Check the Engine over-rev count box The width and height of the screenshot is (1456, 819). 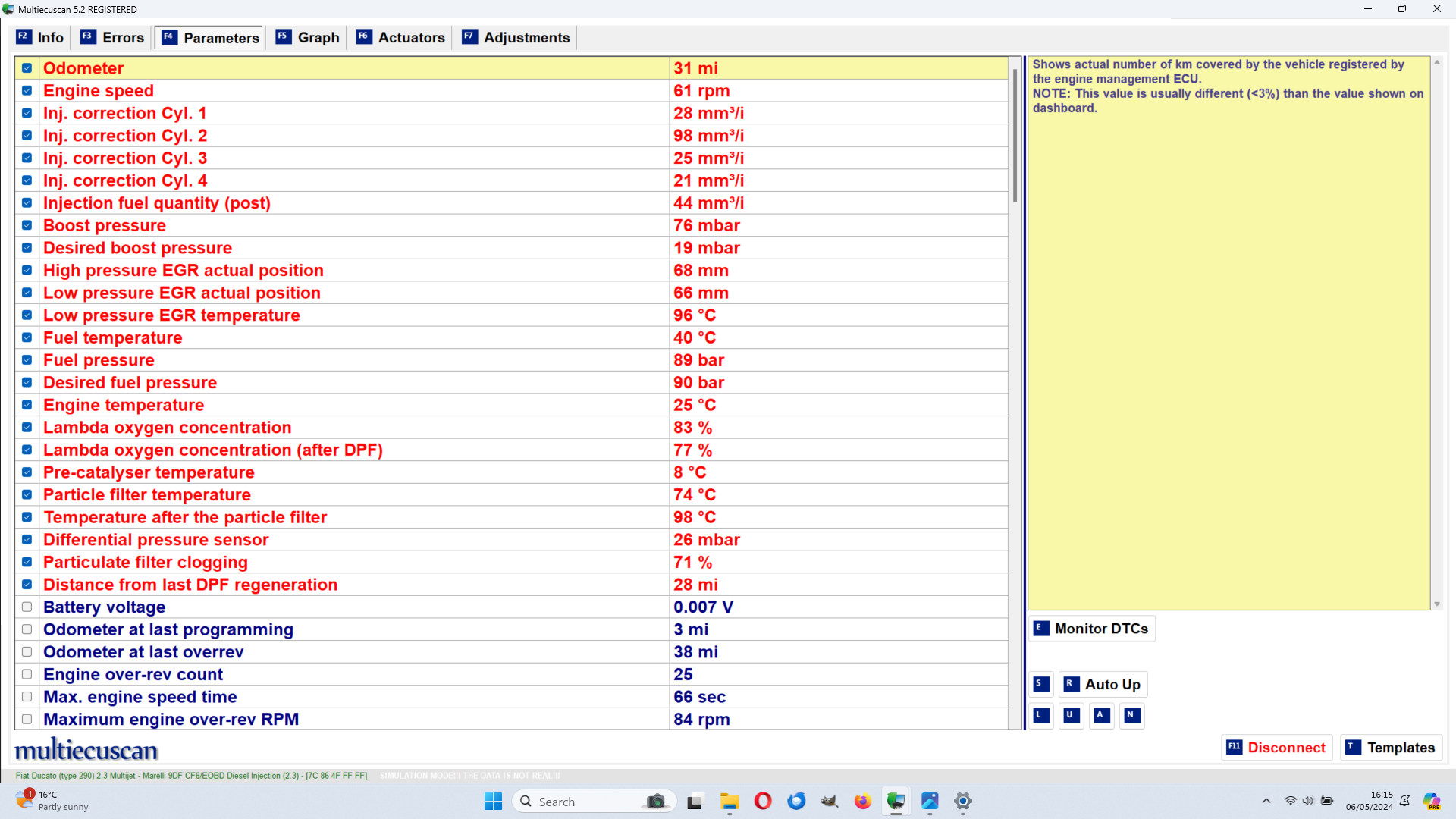pos(27,675)
